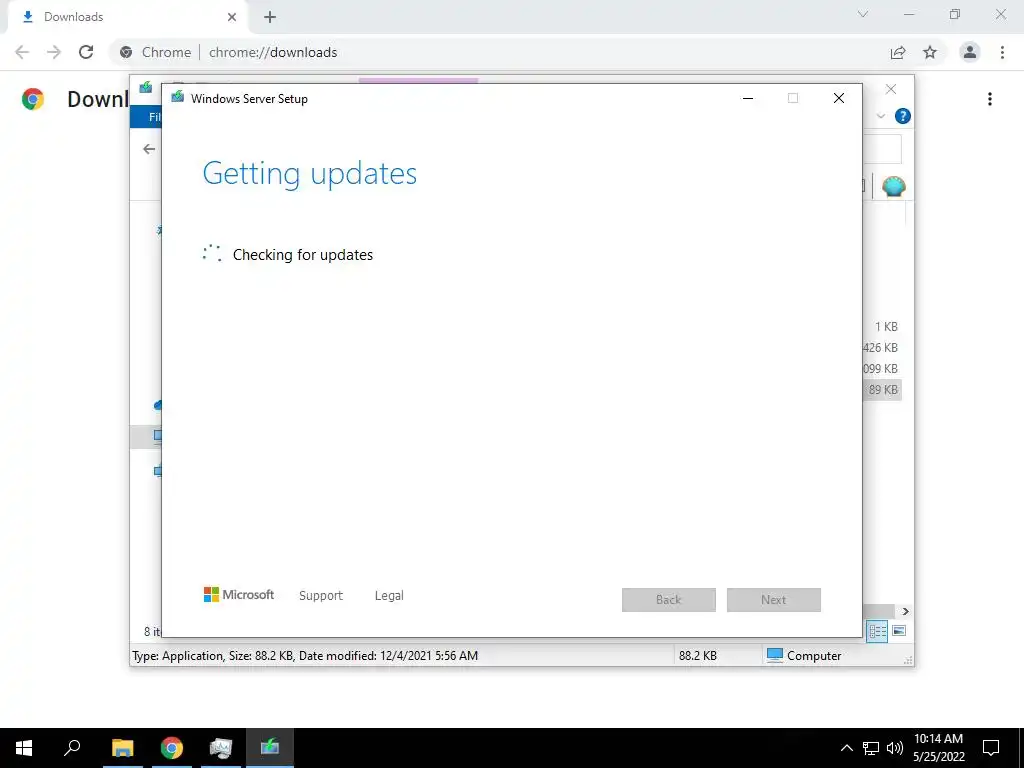The image size is (1024, 768).
Task: Open the Windows Start menu
Action: tap(24, 748)
